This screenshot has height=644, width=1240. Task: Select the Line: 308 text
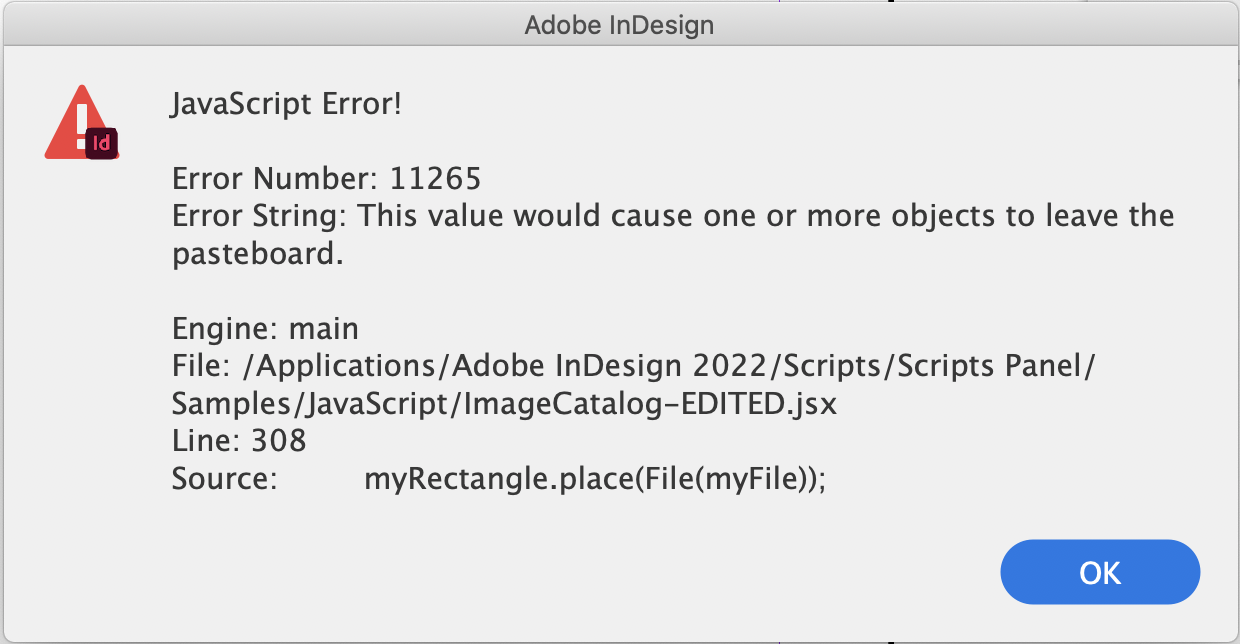click(239, 440)
